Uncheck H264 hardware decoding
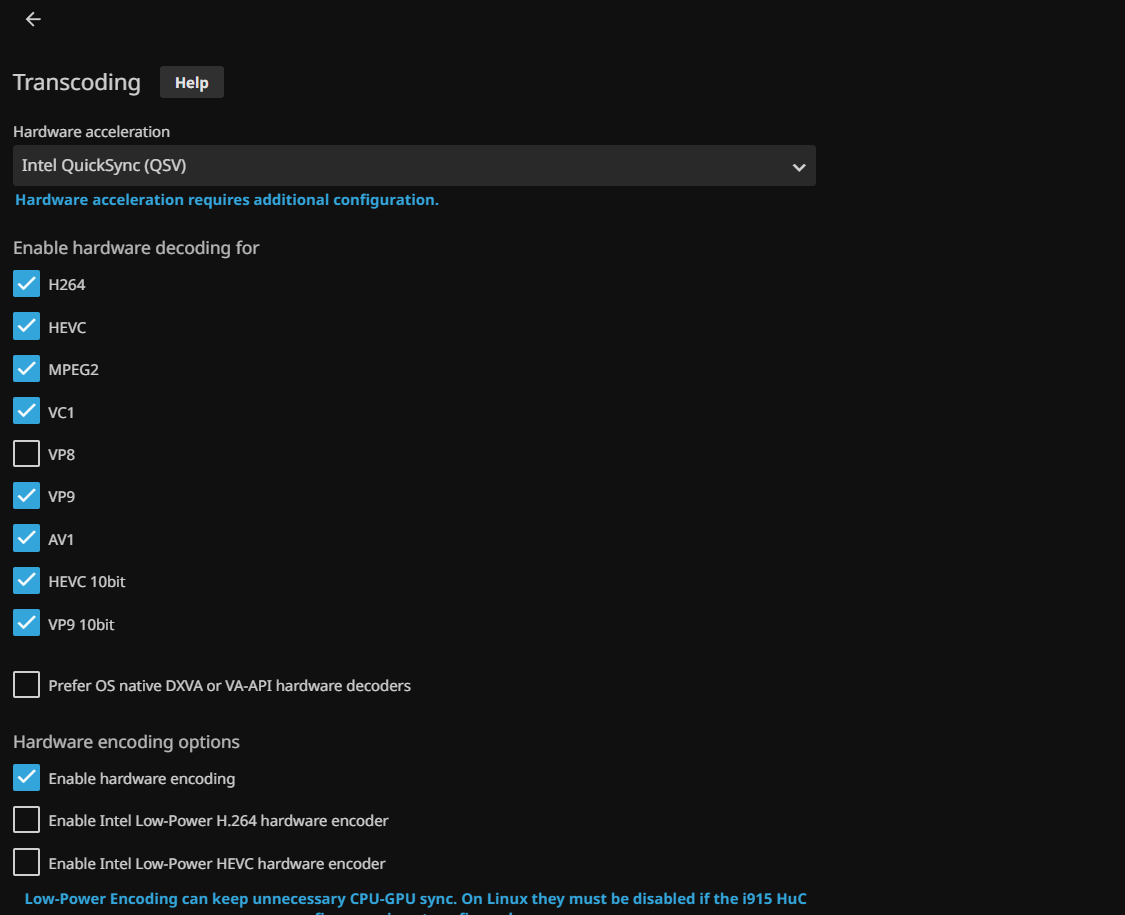 pos(27,285)
